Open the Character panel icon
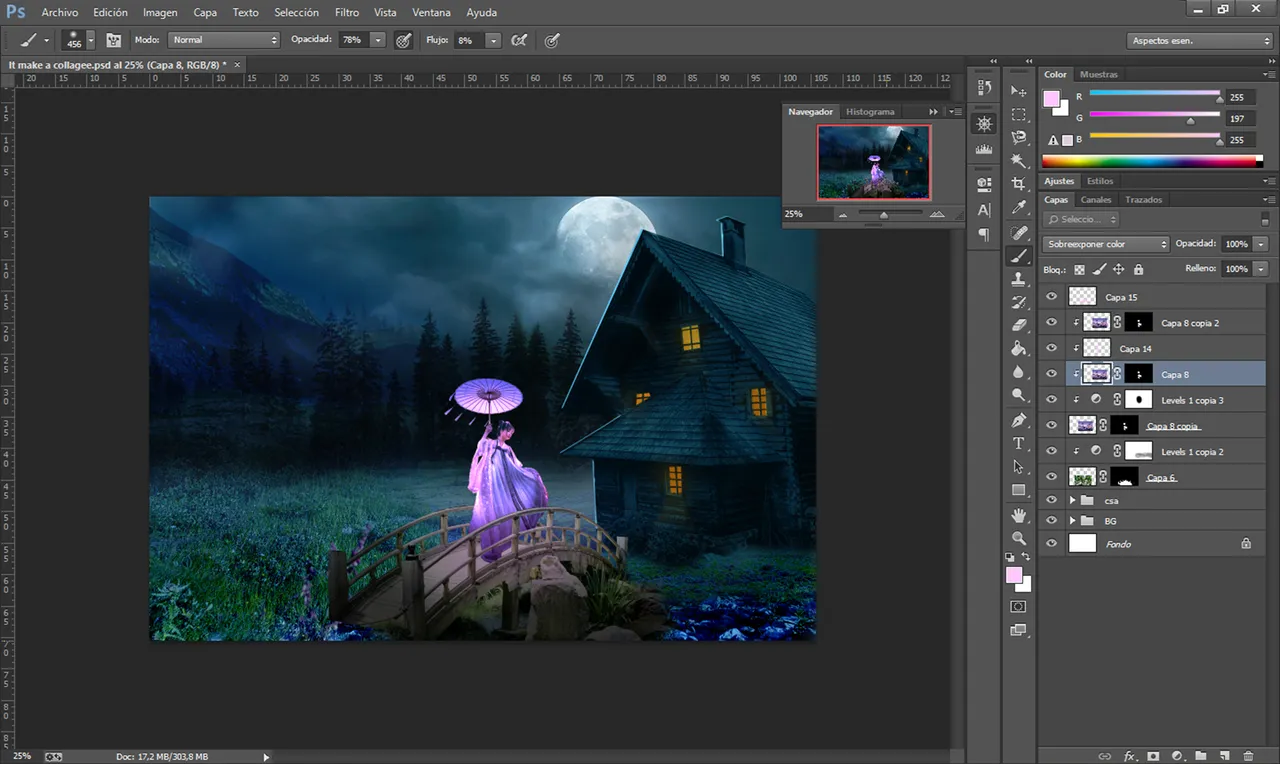The image size is (1280, 764). pos(984,210)
